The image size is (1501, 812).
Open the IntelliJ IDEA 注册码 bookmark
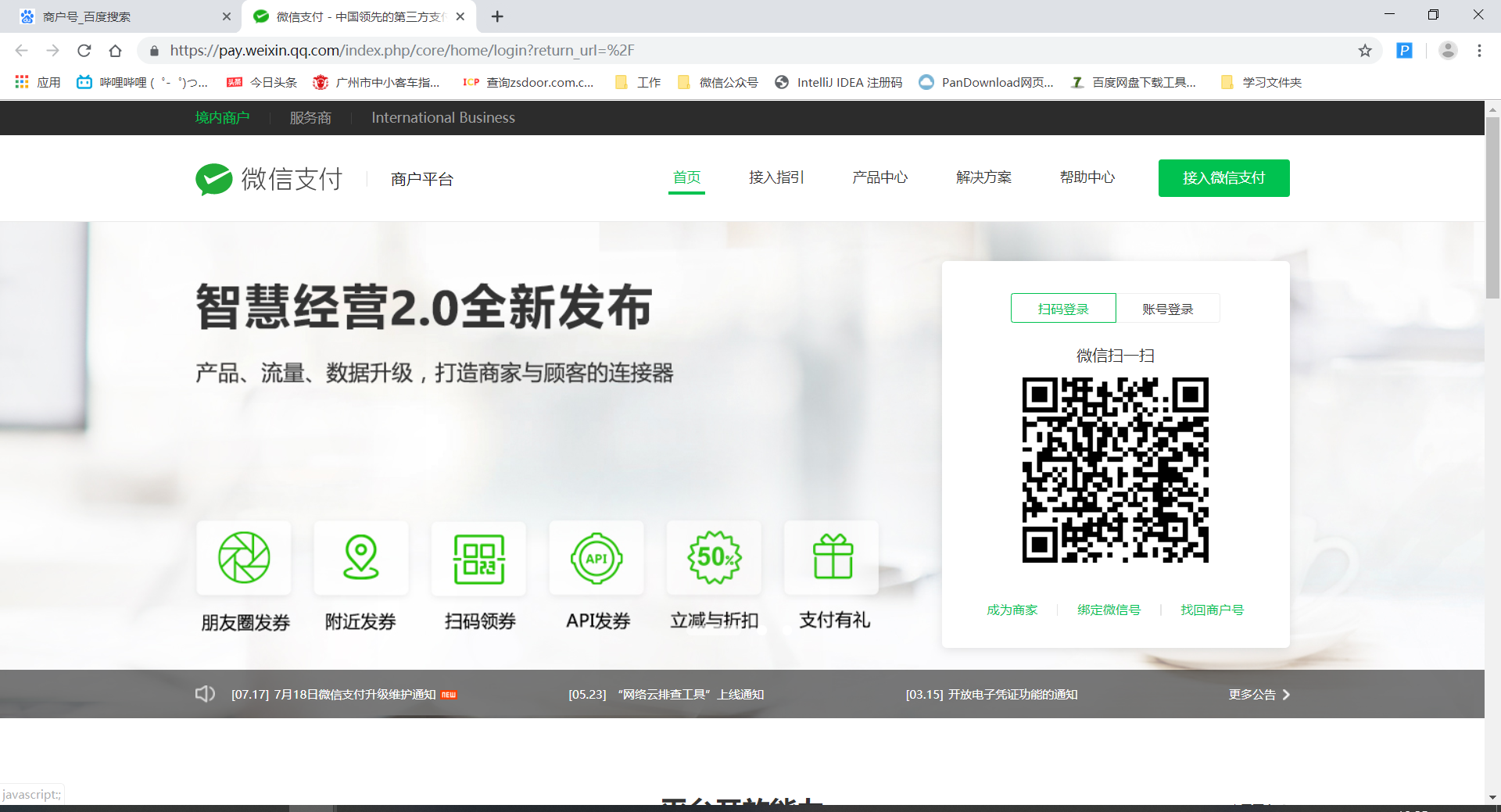(838, 82)
